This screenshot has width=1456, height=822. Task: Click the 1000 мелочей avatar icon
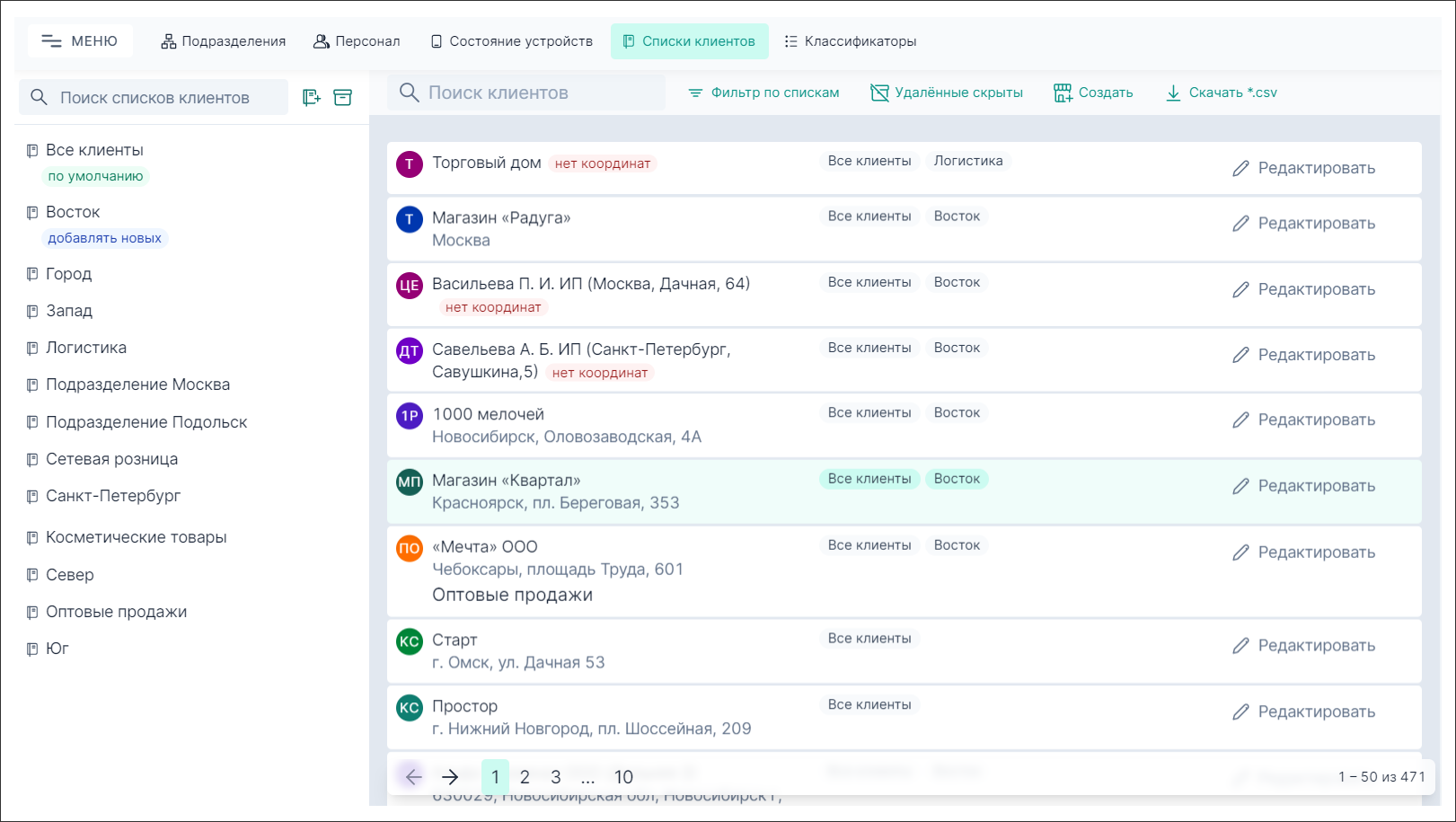click(410, 415)
